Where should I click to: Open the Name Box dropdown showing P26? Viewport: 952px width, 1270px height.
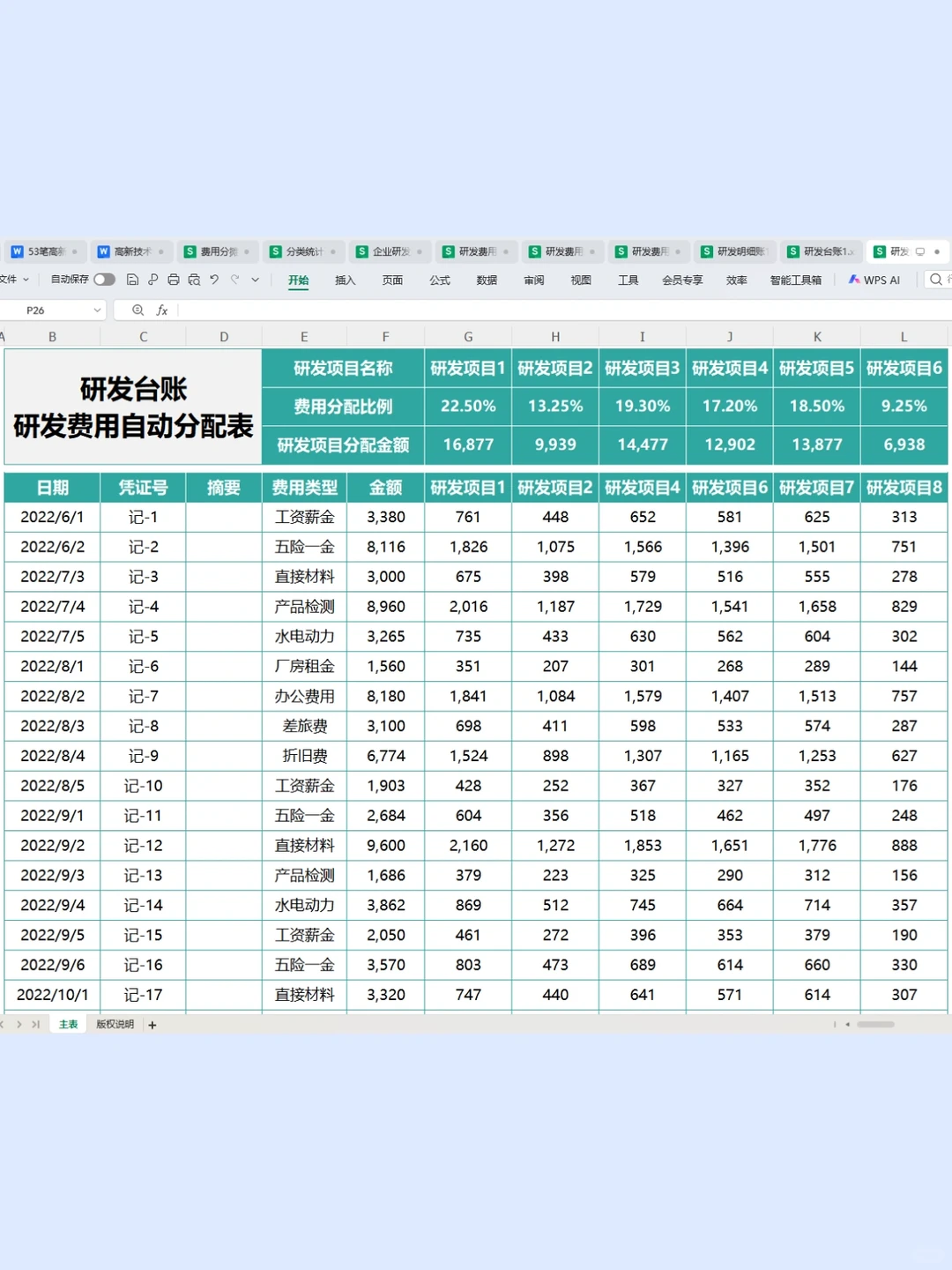click(97, 310)
